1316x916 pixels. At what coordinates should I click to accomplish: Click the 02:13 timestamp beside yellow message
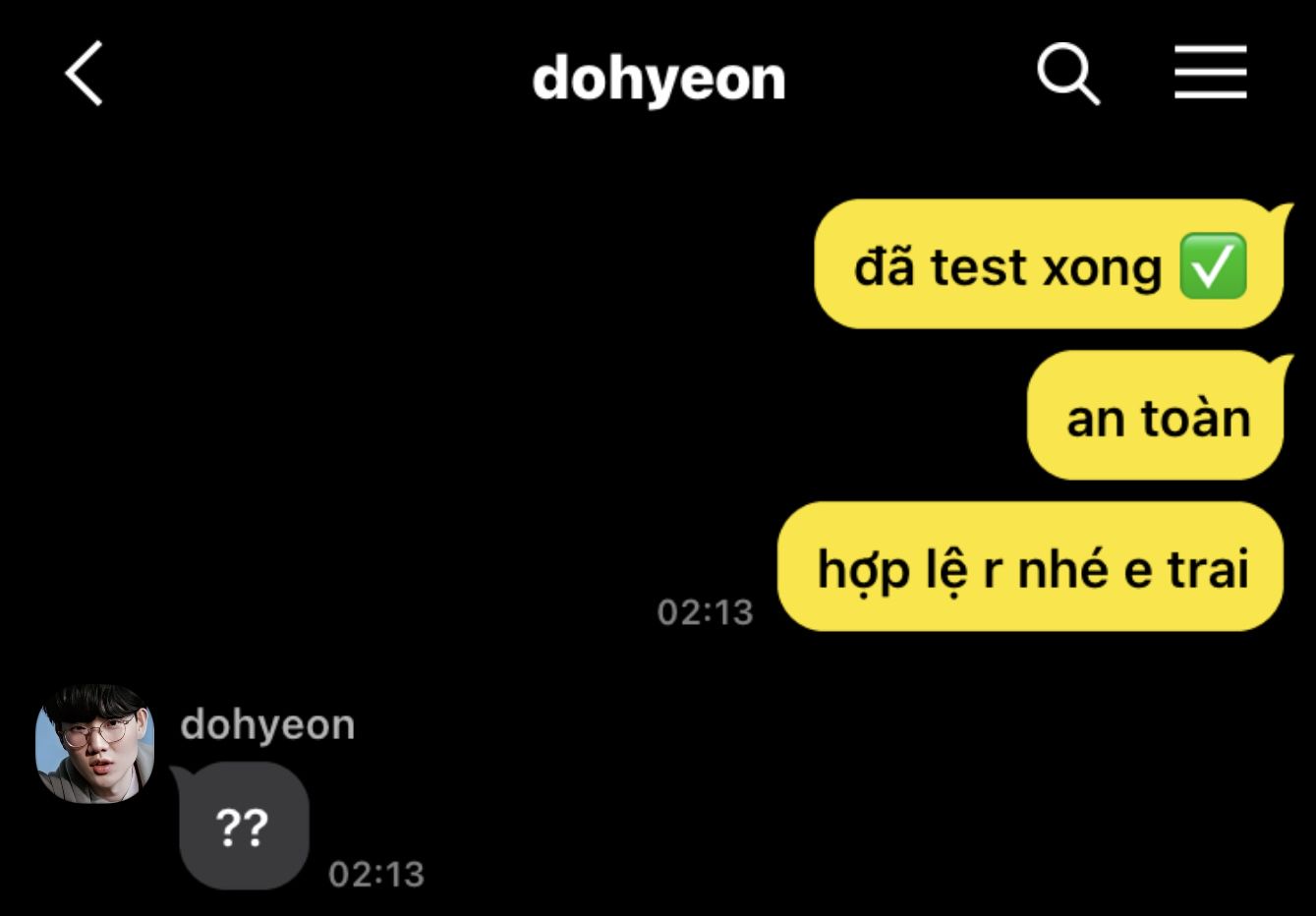pos(705,612)
